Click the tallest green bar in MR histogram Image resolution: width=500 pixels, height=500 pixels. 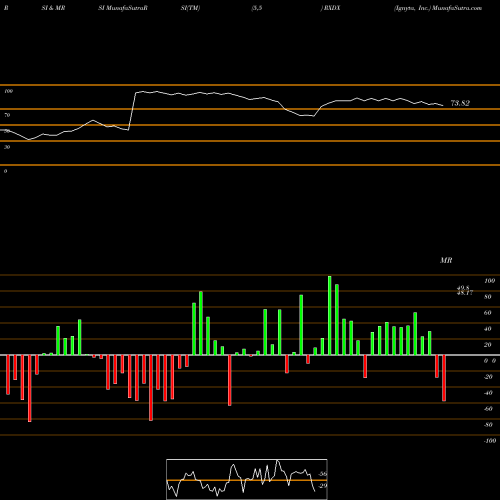[x=330, y=315]
